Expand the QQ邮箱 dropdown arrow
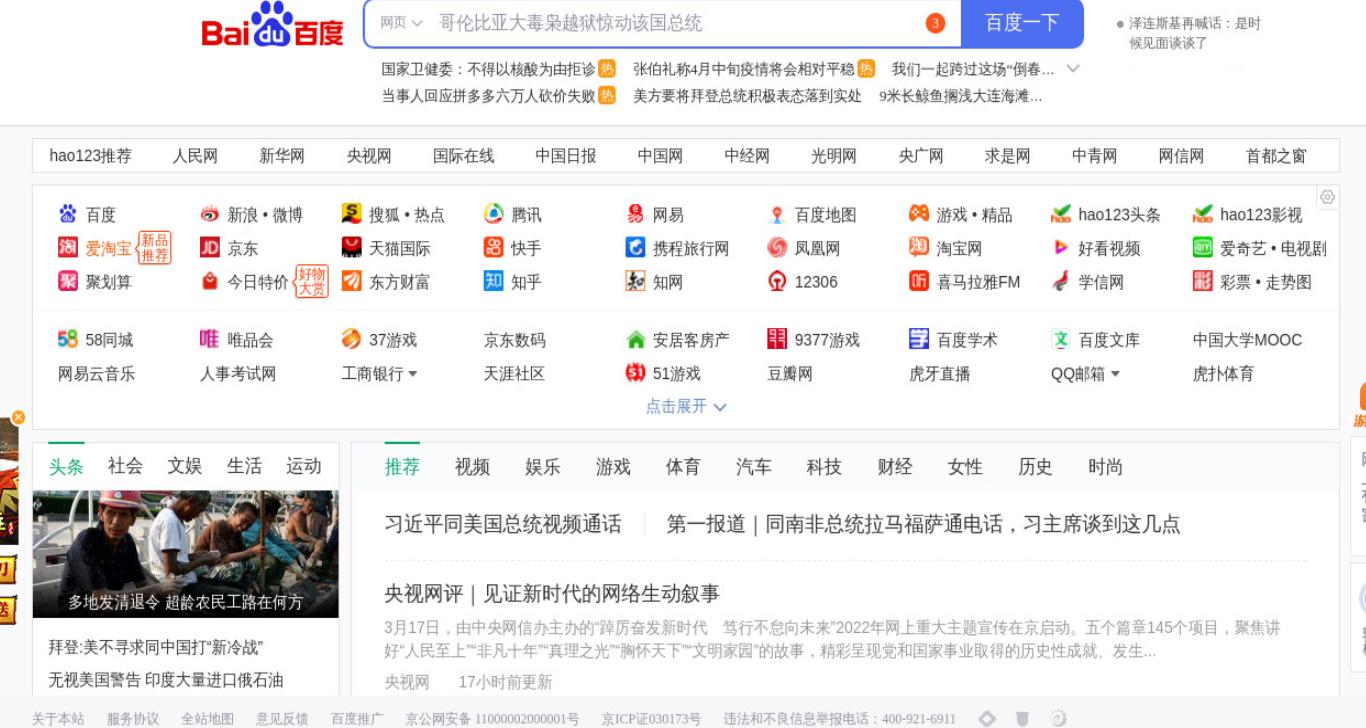Screen dimensions: 1366x728 pos(1115,374)
